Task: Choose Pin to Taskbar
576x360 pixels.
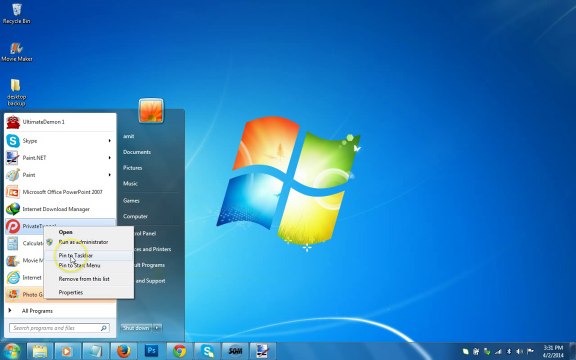Action: pos(89,255)
